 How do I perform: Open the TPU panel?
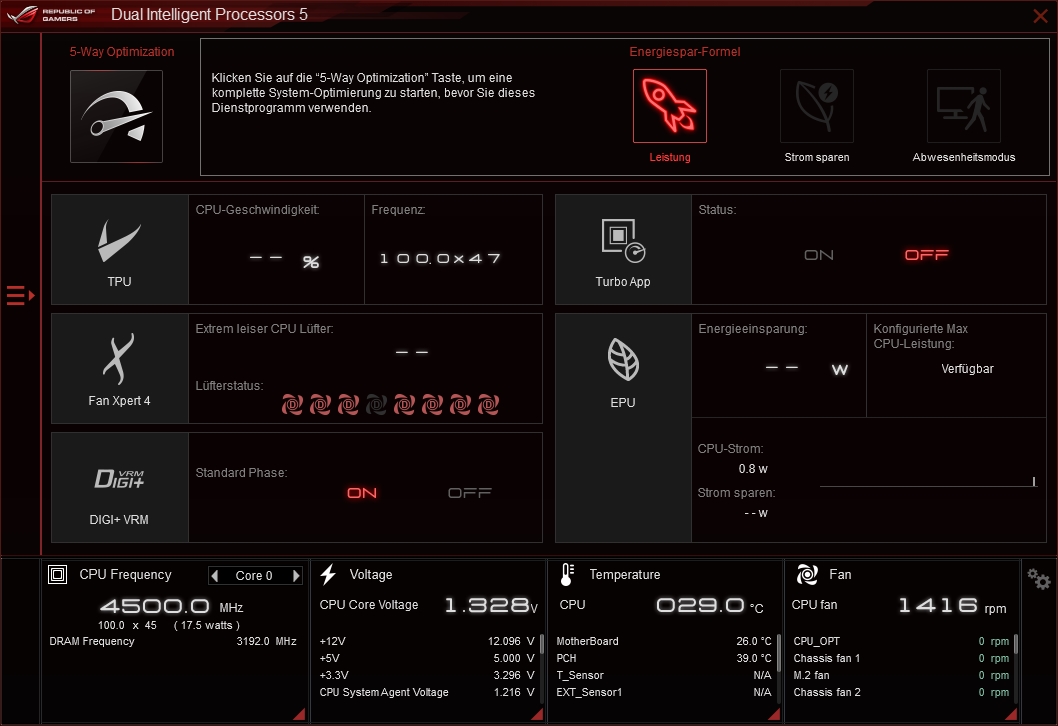119,250
